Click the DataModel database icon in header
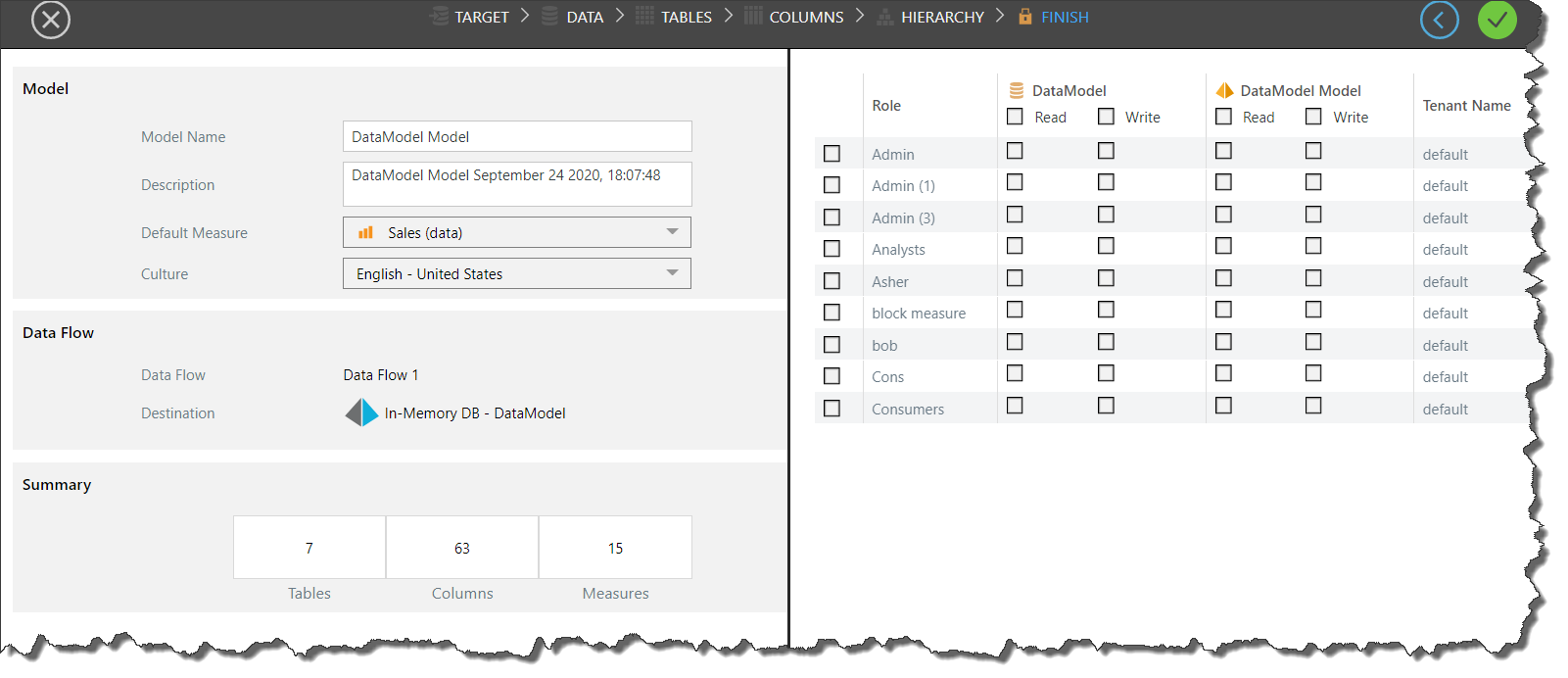The width and height of the screenshot is (1568, 678). point(1017,90)
